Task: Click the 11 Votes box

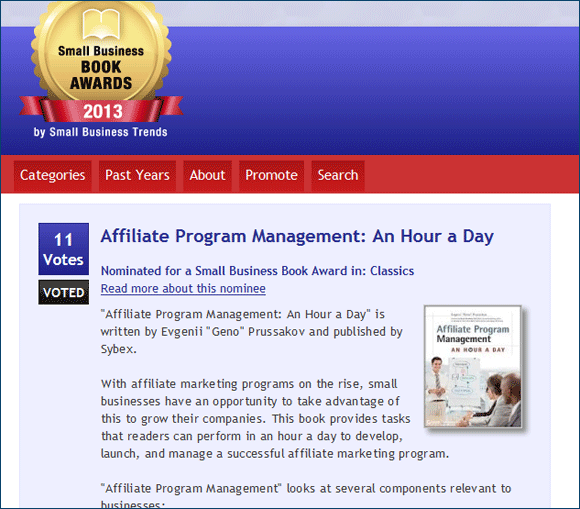Action: coord(64,249)
